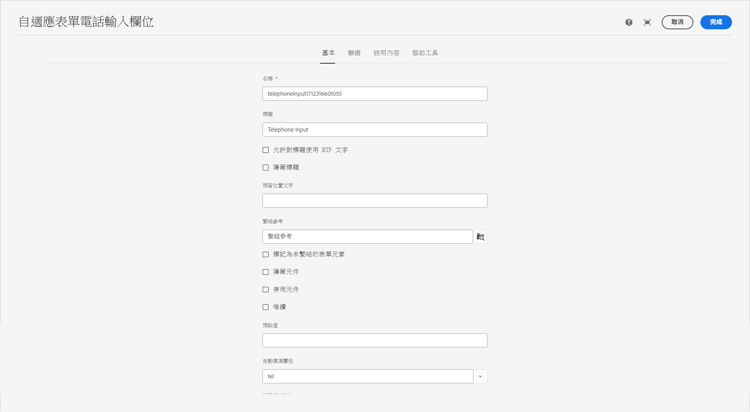Image resolution: width=750 pixels, height=412 pixels.
Task: Click the 預留位置文字 label
Action: (x=278, y=186)
